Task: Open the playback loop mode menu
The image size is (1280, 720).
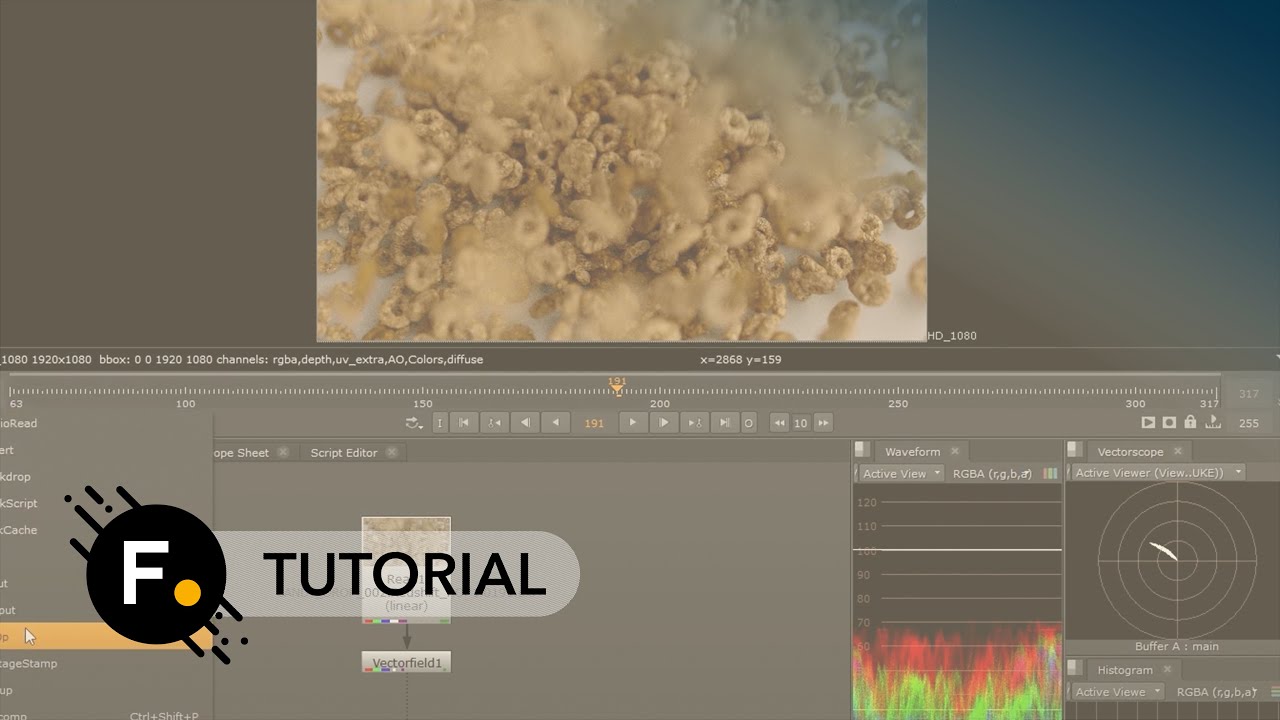Action: pos(414,423)
